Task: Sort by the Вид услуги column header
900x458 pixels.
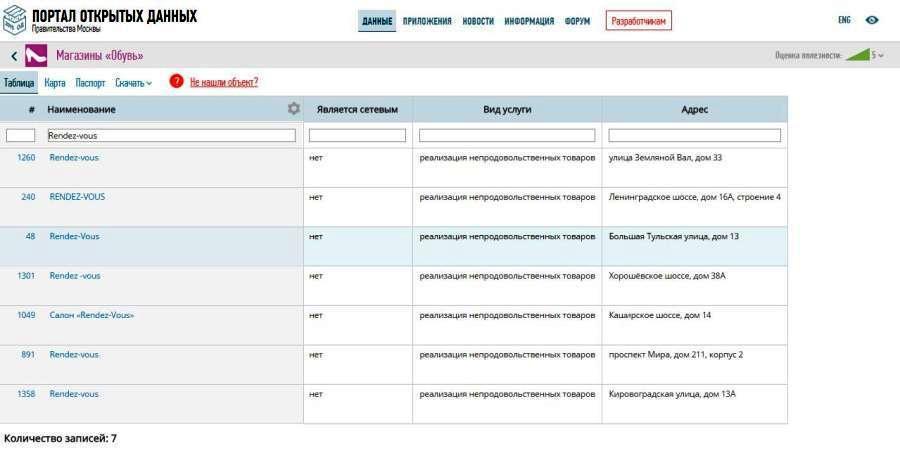Action: (507, 109)
